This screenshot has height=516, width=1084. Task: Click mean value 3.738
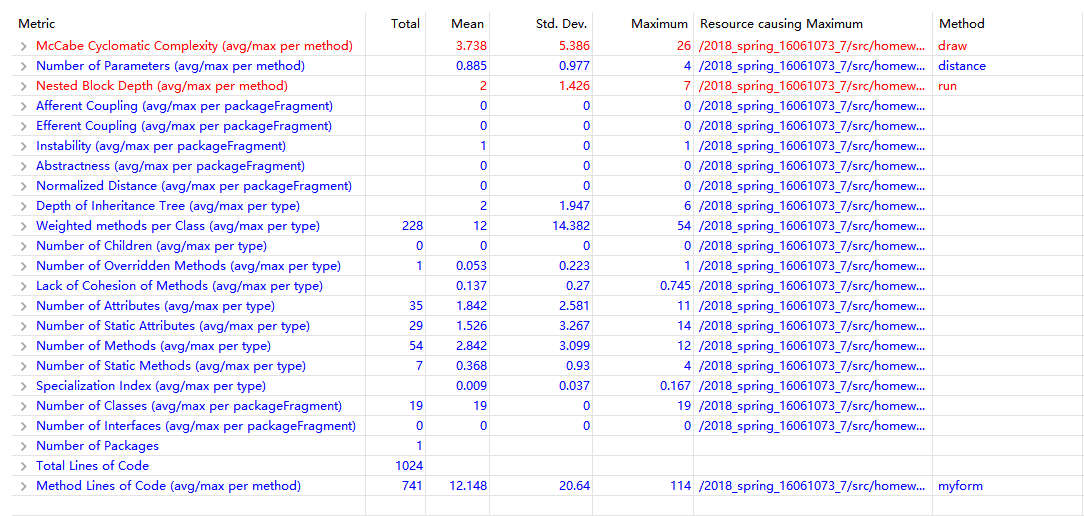pos(471,46)
